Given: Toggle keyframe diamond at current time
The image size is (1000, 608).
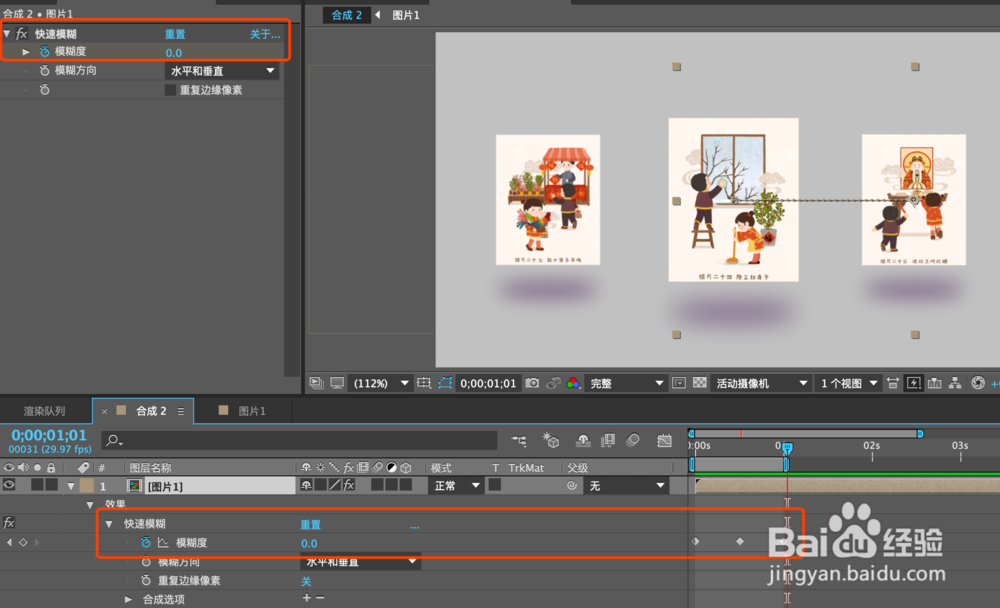Looking at the screenshot, I should pyautogui.click(x=23, y=542).
